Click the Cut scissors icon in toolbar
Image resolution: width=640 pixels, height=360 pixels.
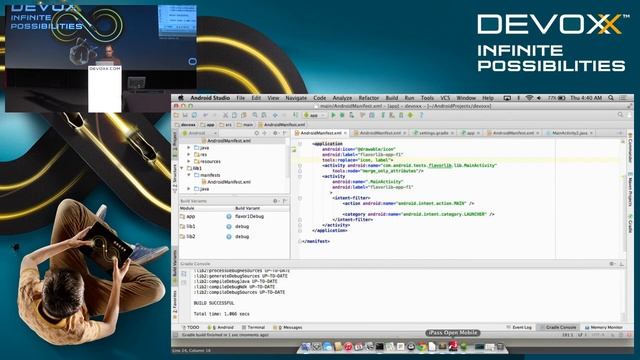(225, 116)
